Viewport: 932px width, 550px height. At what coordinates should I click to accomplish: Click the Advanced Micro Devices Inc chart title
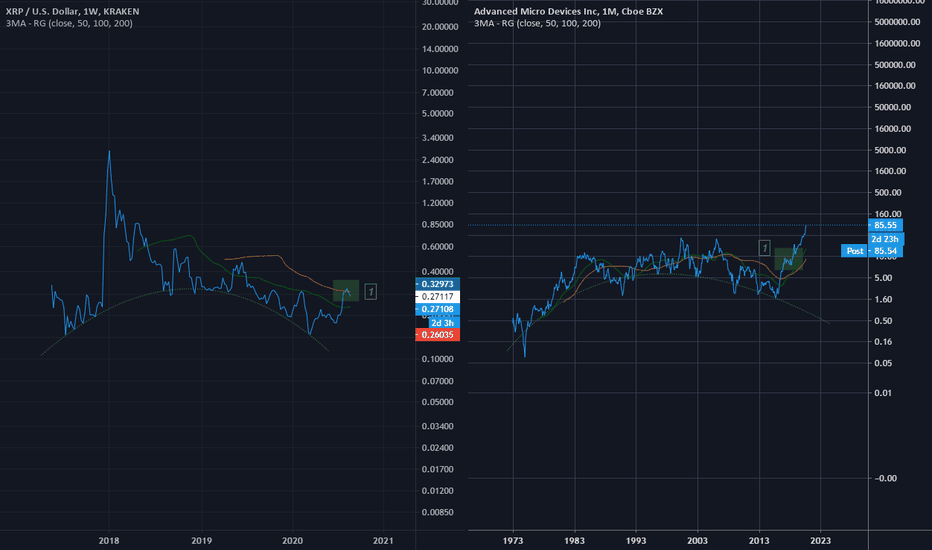[x=568, y=11]
